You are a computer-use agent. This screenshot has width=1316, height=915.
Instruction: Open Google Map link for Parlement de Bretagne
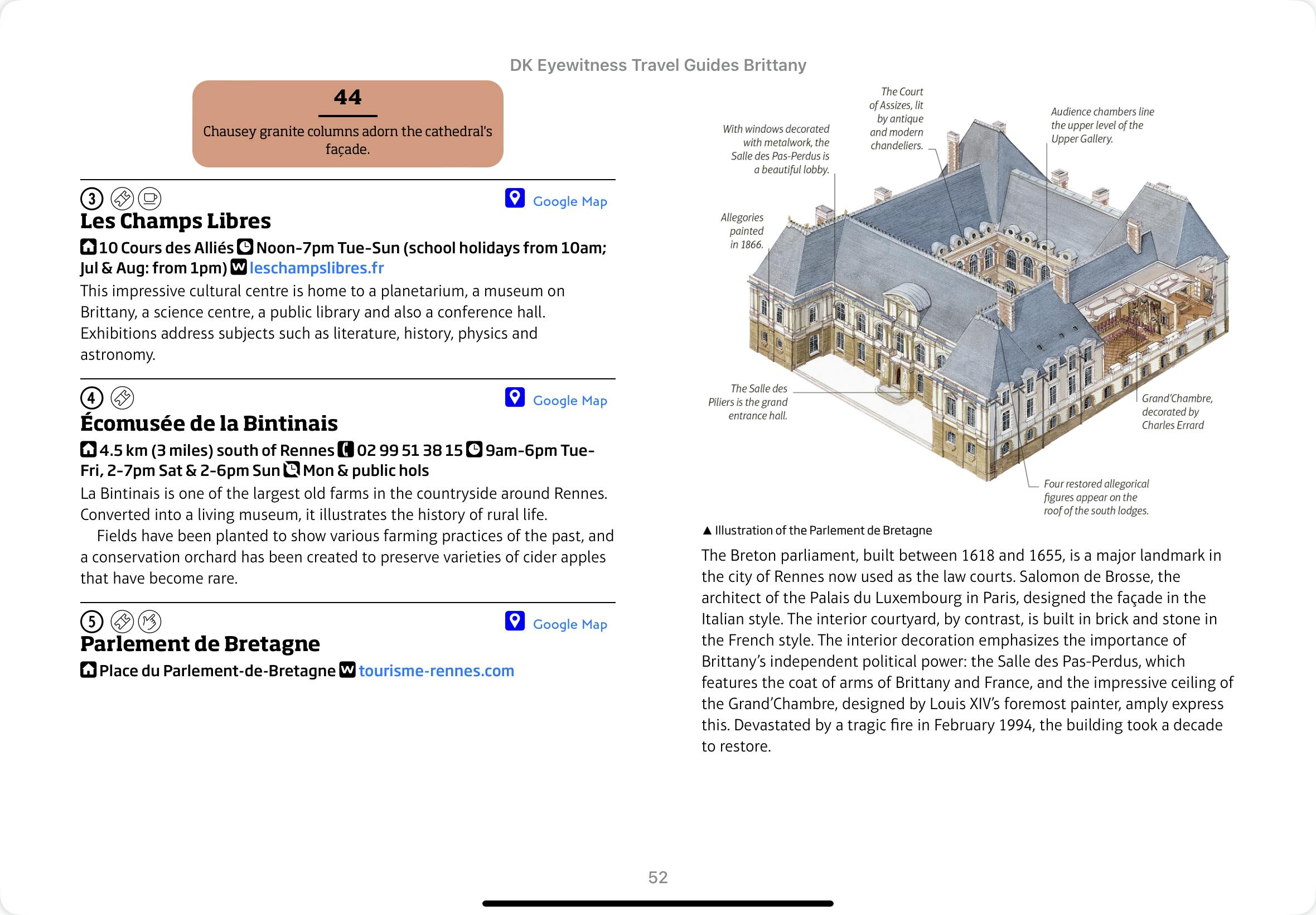(x=569, y=624)
